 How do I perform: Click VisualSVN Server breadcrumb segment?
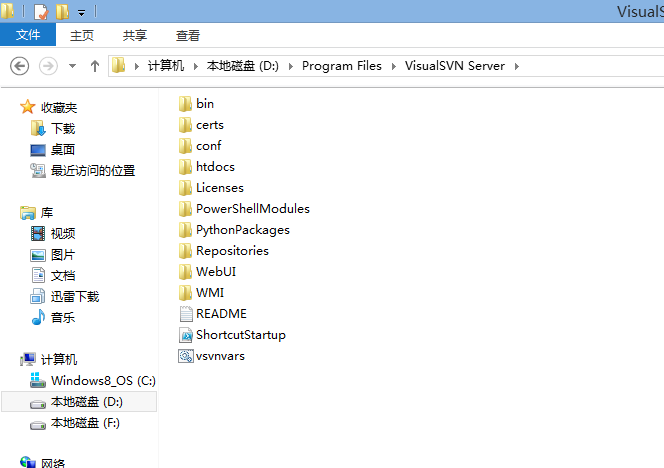(454, 66)
